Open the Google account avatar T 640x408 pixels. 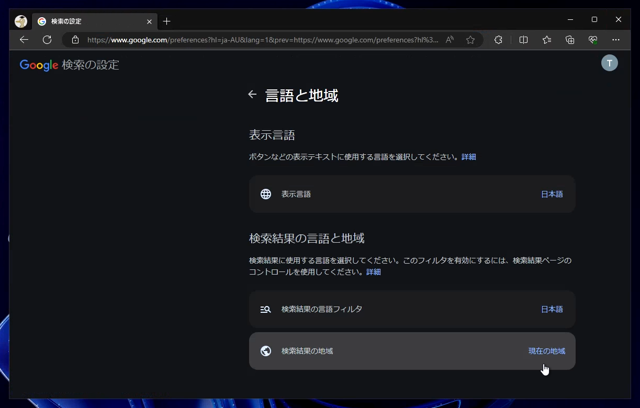click(x=609, y=63)
